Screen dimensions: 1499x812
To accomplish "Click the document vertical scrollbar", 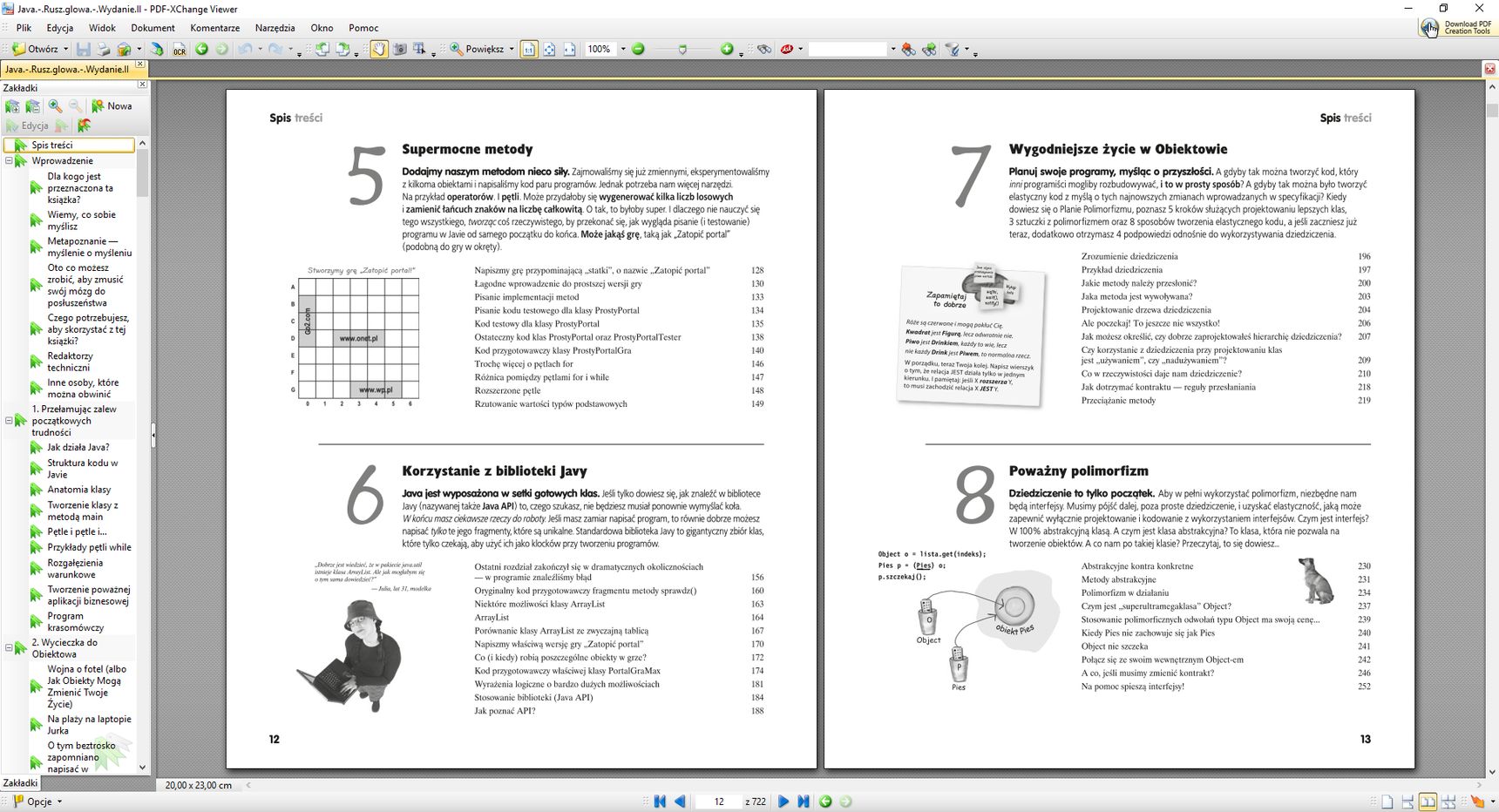I will pos(1492,430).
